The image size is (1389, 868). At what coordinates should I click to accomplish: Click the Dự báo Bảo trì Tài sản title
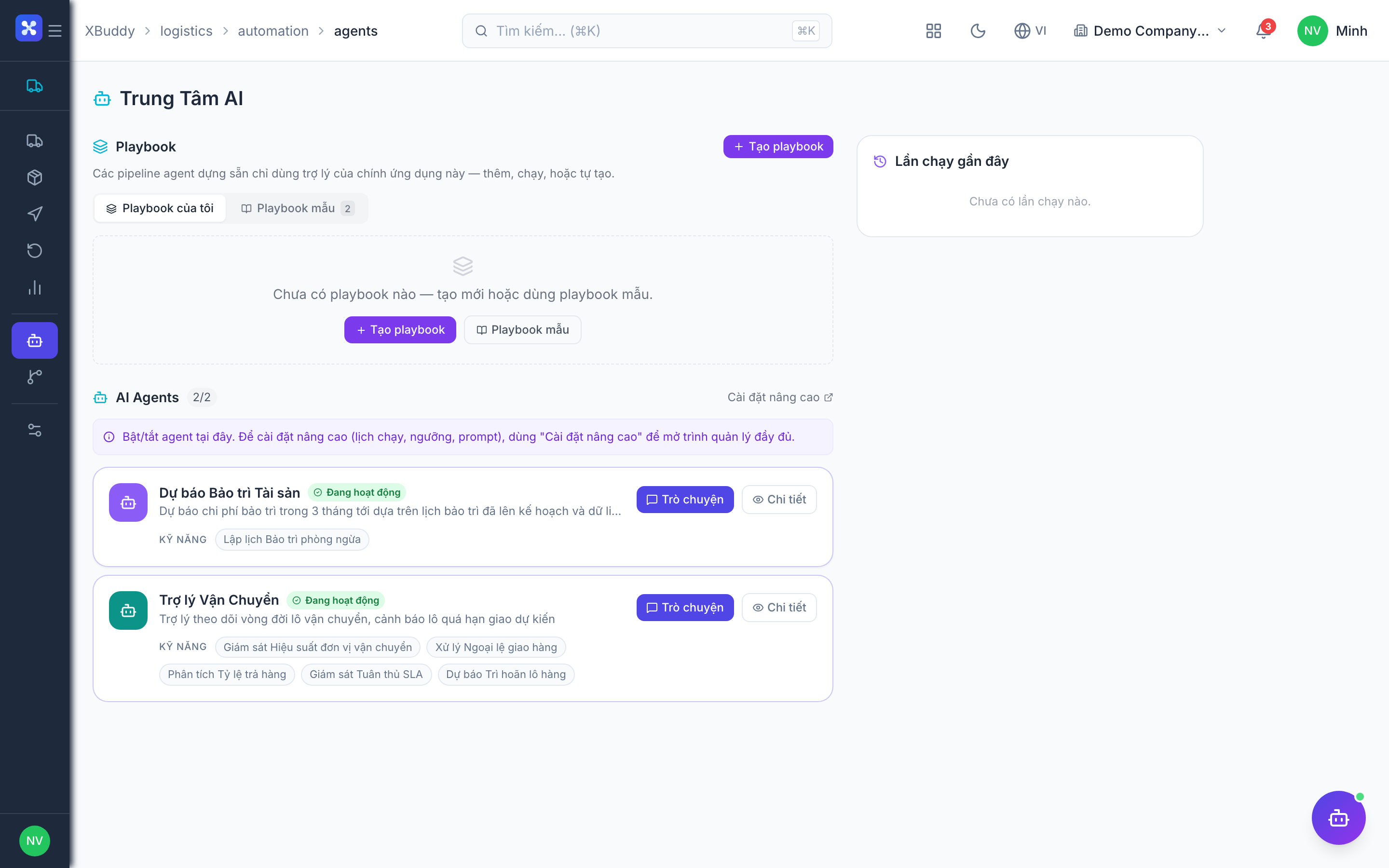230,492
